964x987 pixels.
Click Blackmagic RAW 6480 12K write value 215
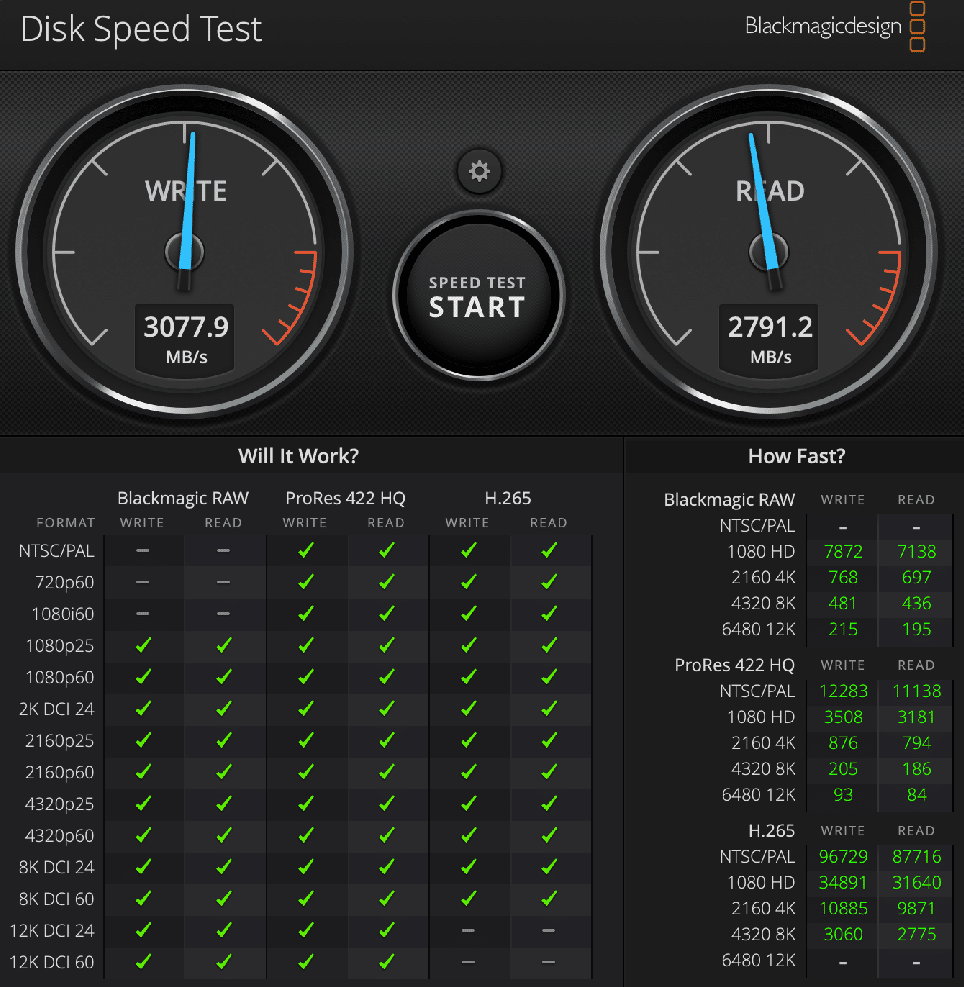843,629
